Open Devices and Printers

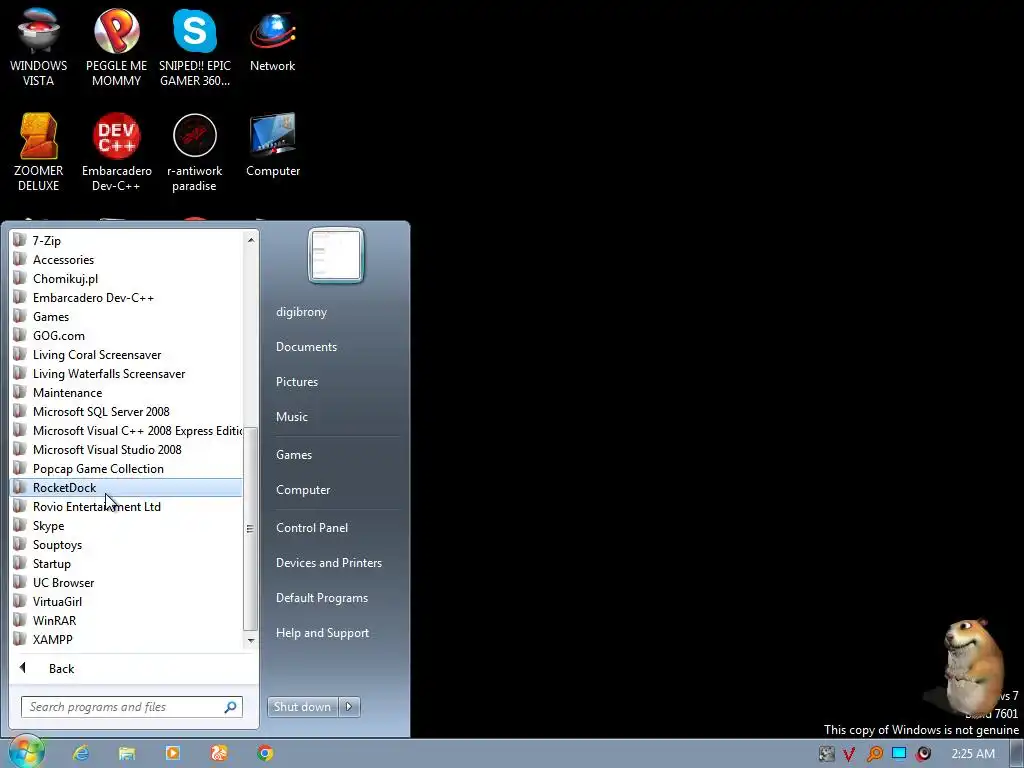point(328,563)
